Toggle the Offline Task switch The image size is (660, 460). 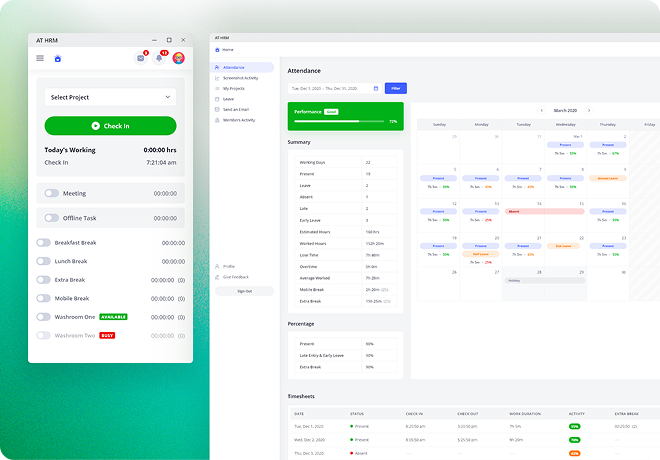pyautogui.click(x=52, y=218)
